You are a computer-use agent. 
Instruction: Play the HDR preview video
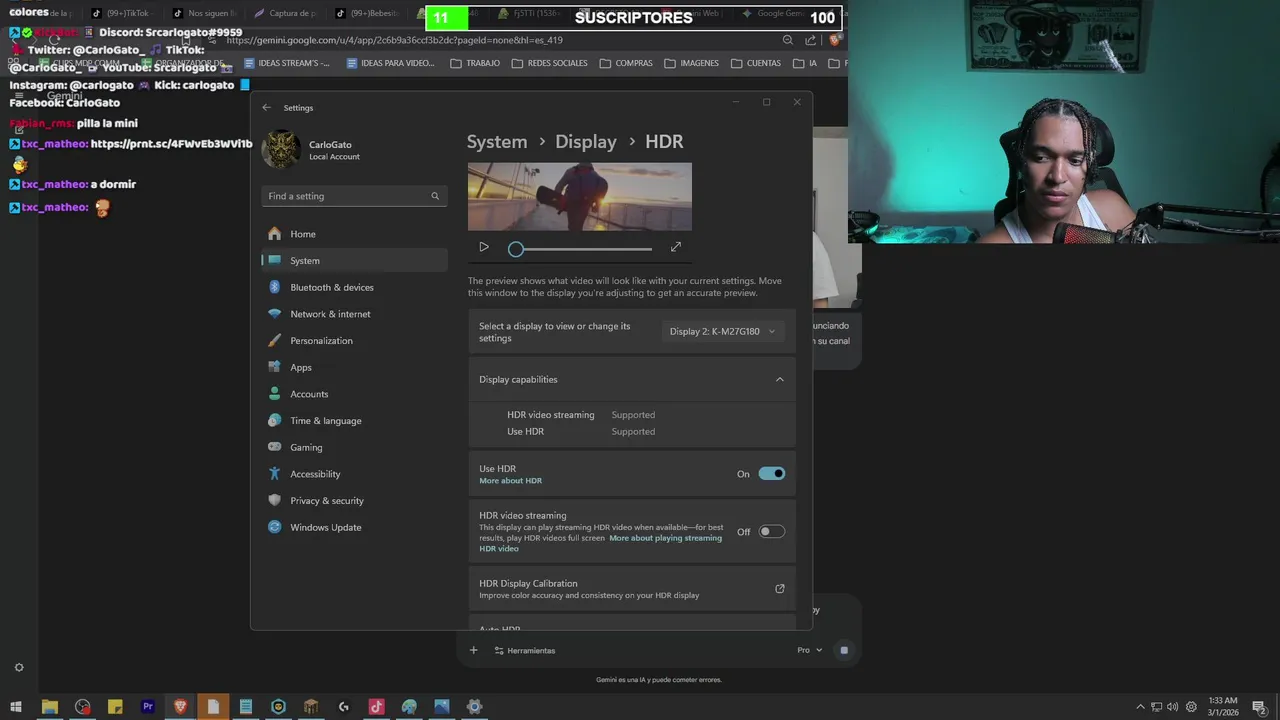pos(484,247)
